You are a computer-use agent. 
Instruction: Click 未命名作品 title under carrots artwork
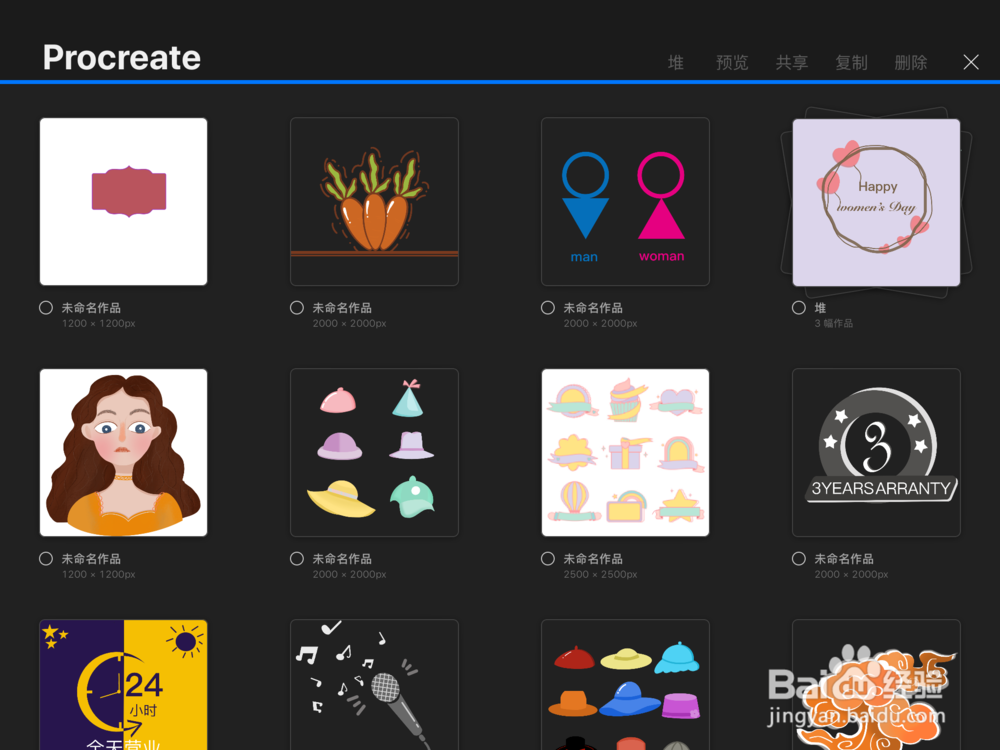click(342, 307)
